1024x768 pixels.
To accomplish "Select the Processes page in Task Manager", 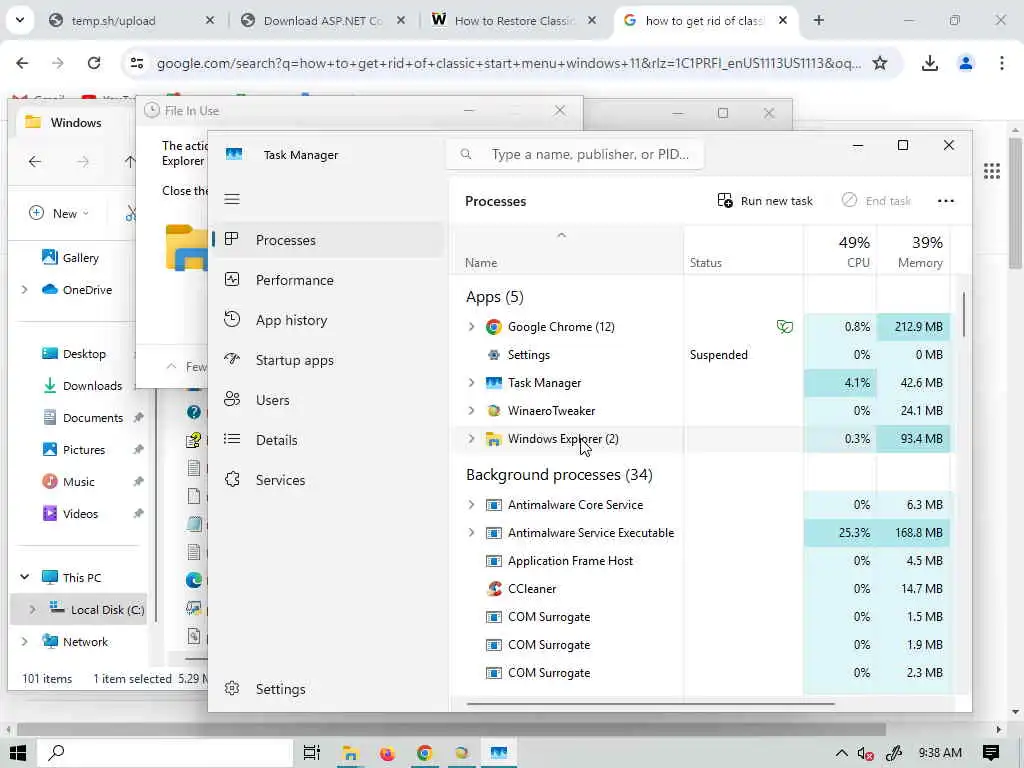I will click(x=328, y=240).
